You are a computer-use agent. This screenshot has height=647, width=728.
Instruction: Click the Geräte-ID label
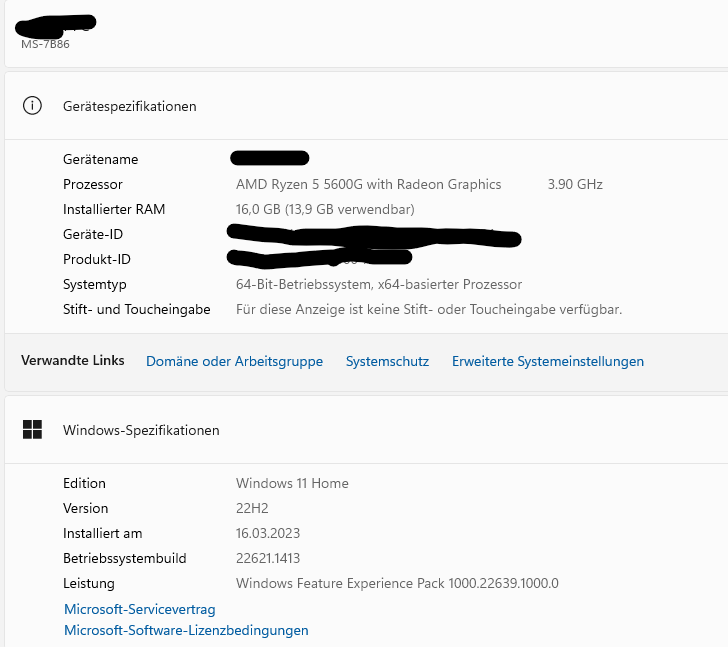[x=93, y=234]
